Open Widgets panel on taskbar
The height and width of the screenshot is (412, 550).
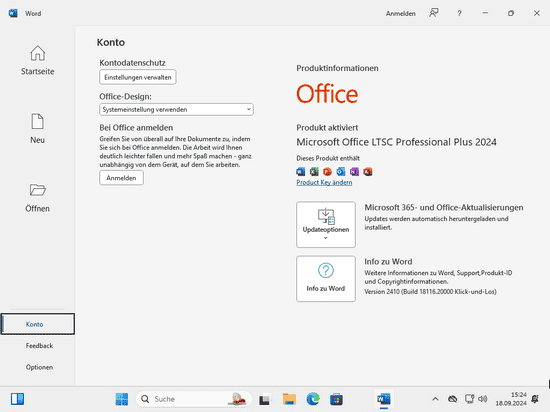pos(17,399)
